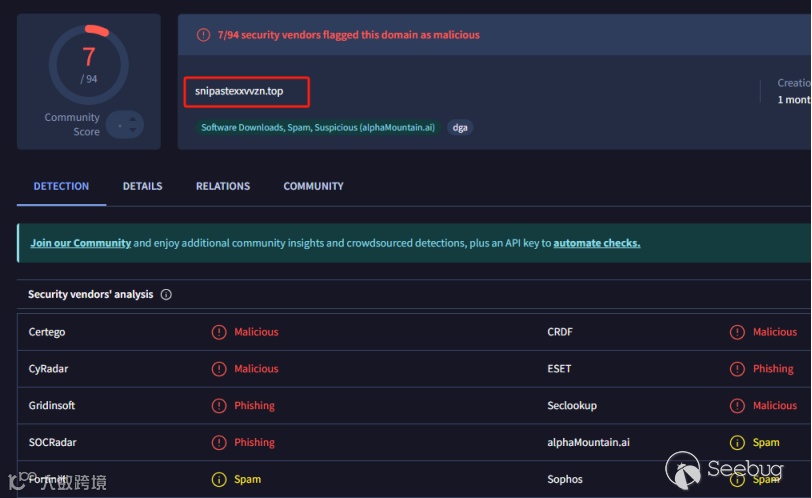This screenshot has height=498, width=812.
Task: Click the Spam info icon in the alphaMountain.ai row
Action: click(737, 442)
